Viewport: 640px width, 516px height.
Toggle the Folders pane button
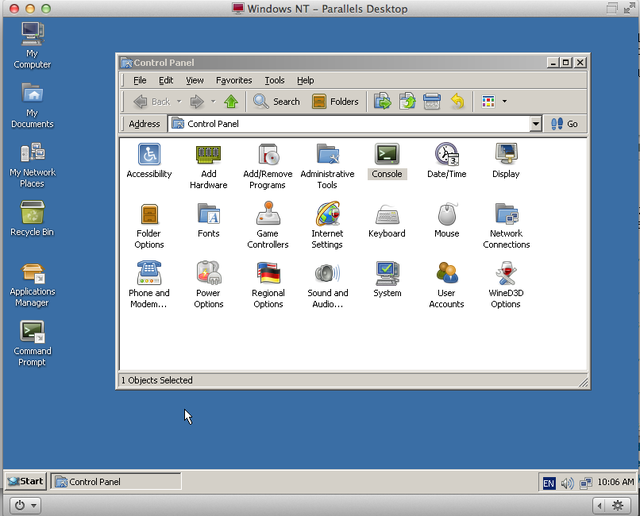click(335, 102)
